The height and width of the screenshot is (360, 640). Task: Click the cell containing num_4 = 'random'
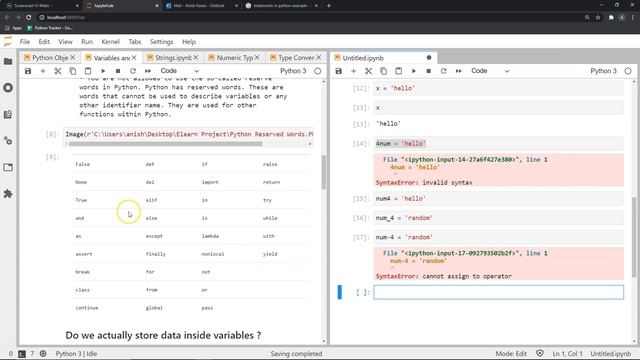pyautogui.click(x=499, y=218)
